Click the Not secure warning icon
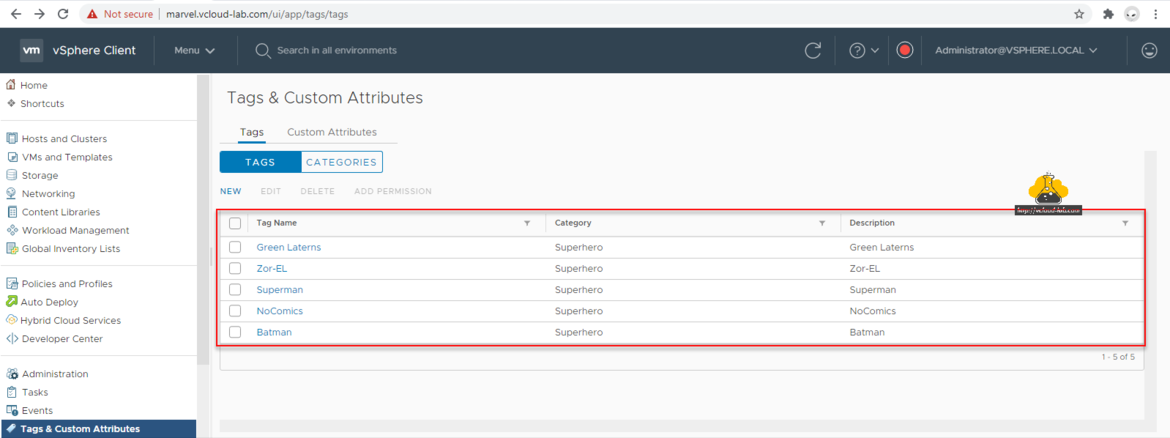The height and width of the screenshot is (438, 1170). coord(92,13)
